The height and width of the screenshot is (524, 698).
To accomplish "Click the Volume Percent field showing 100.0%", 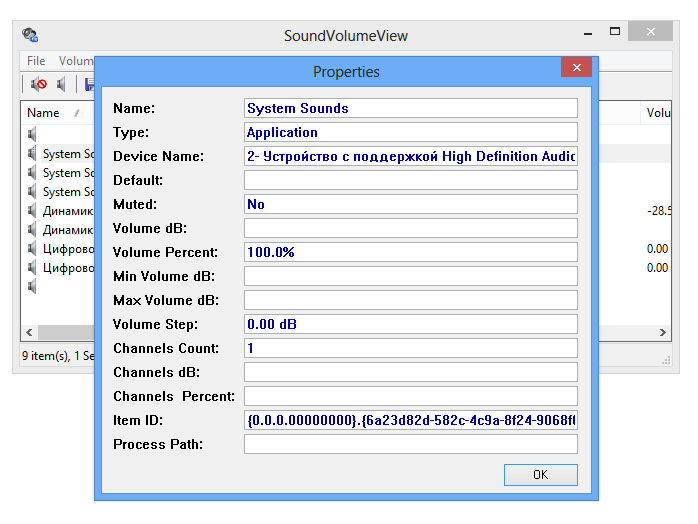I will pos(411,252).
